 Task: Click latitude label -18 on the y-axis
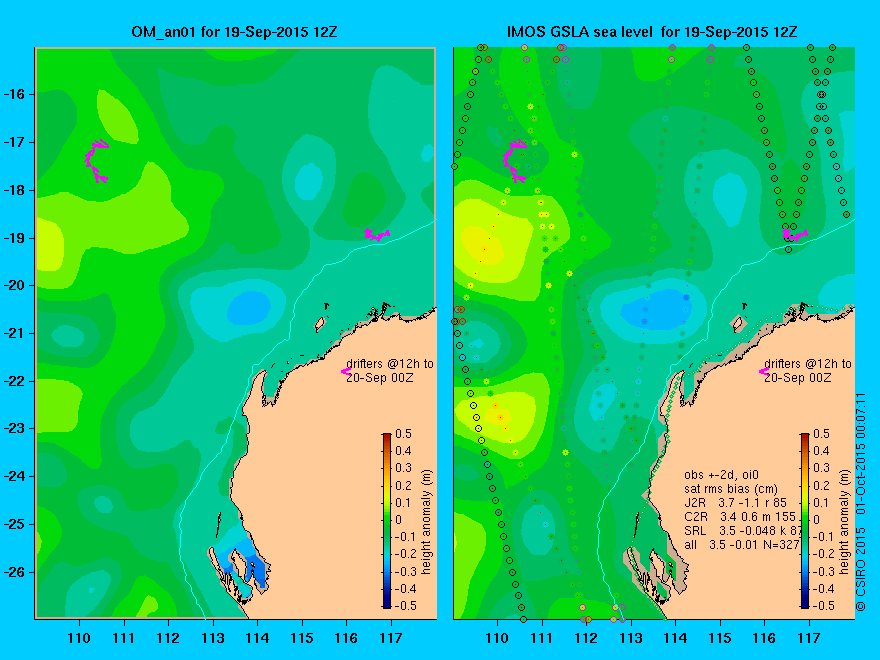pos(14,190)
